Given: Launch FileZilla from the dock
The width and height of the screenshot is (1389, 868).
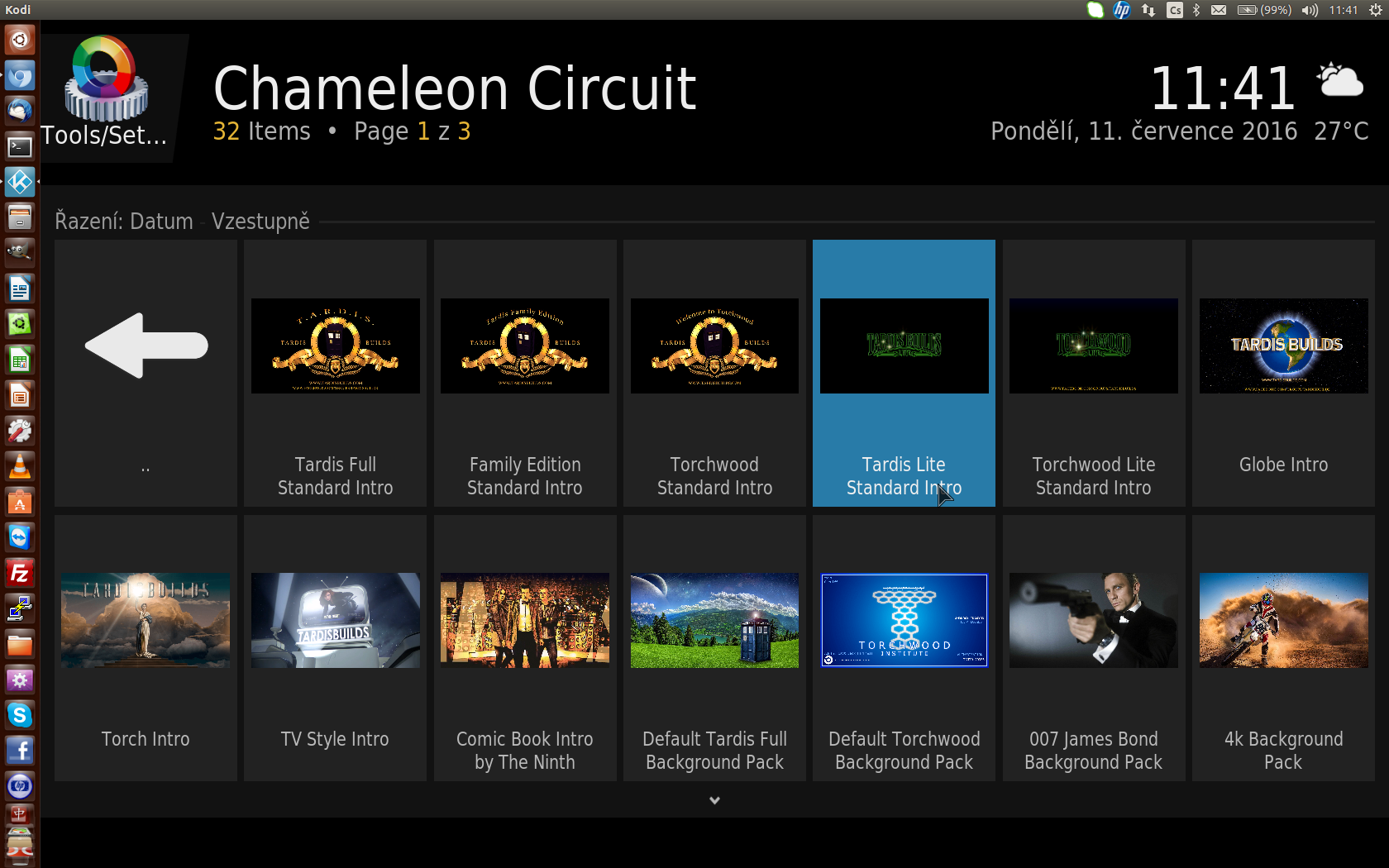Looking at the screenshot, I should coord(19,573).
